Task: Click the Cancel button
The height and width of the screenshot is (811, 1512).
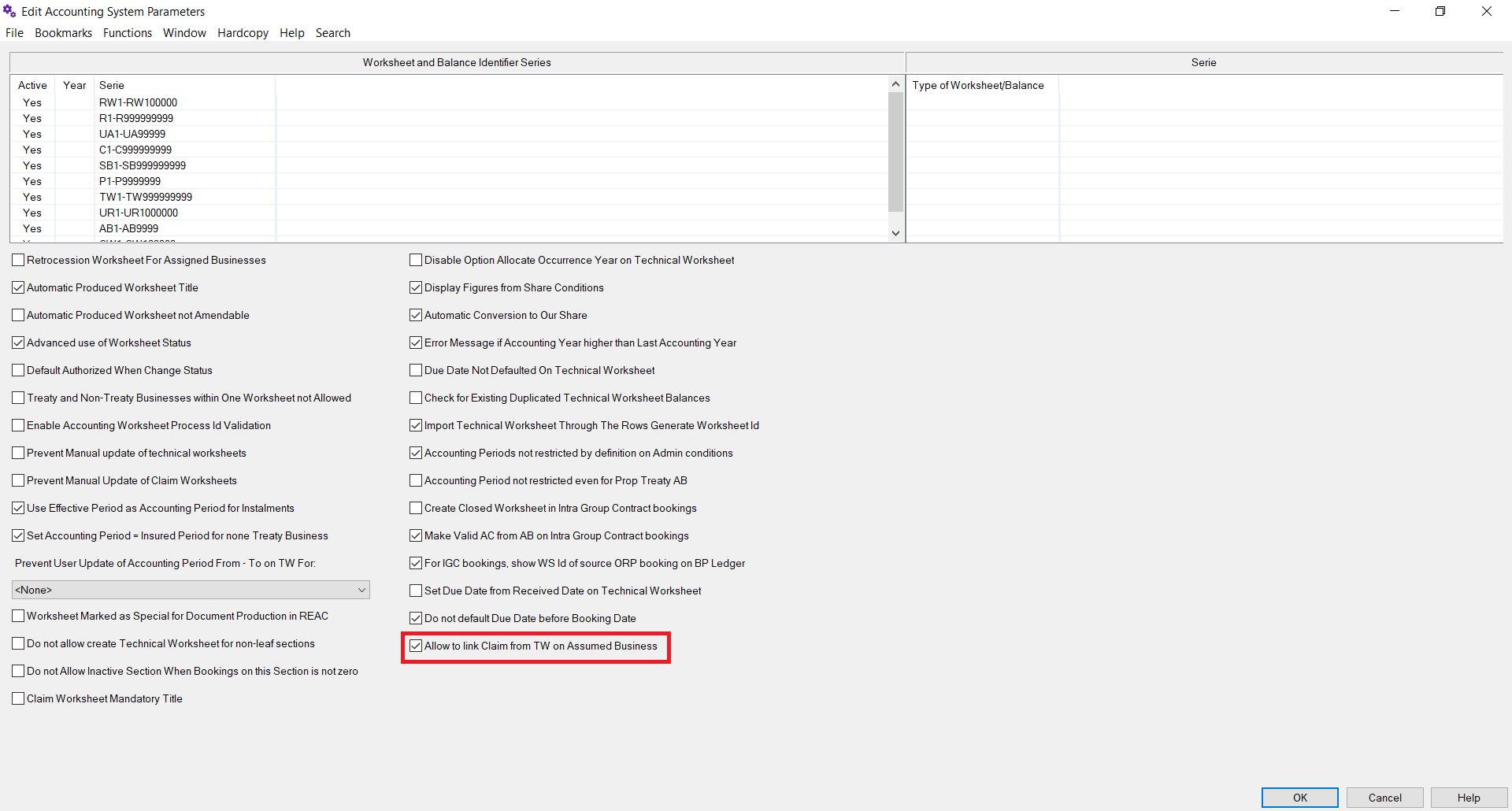Action: [1384, 797]
